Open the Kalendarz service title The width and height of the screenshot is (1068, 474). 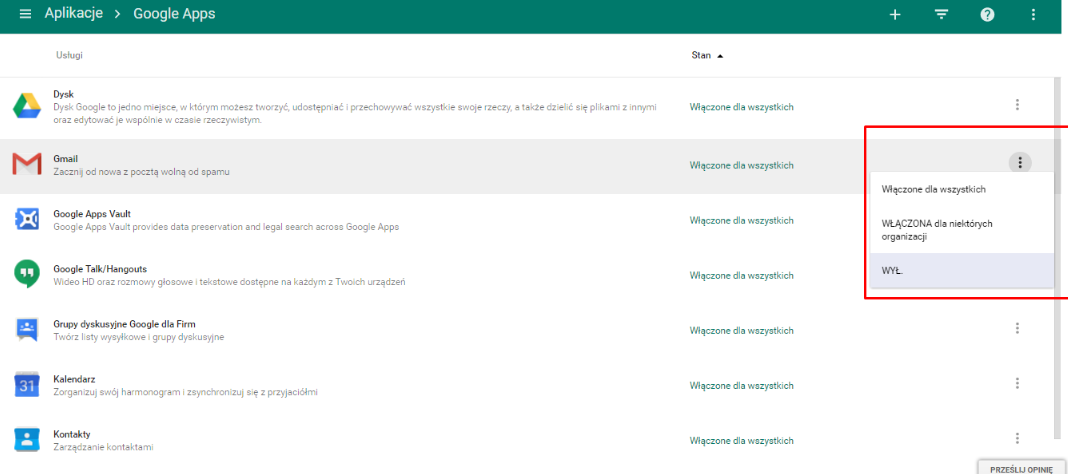pos(74,379)
